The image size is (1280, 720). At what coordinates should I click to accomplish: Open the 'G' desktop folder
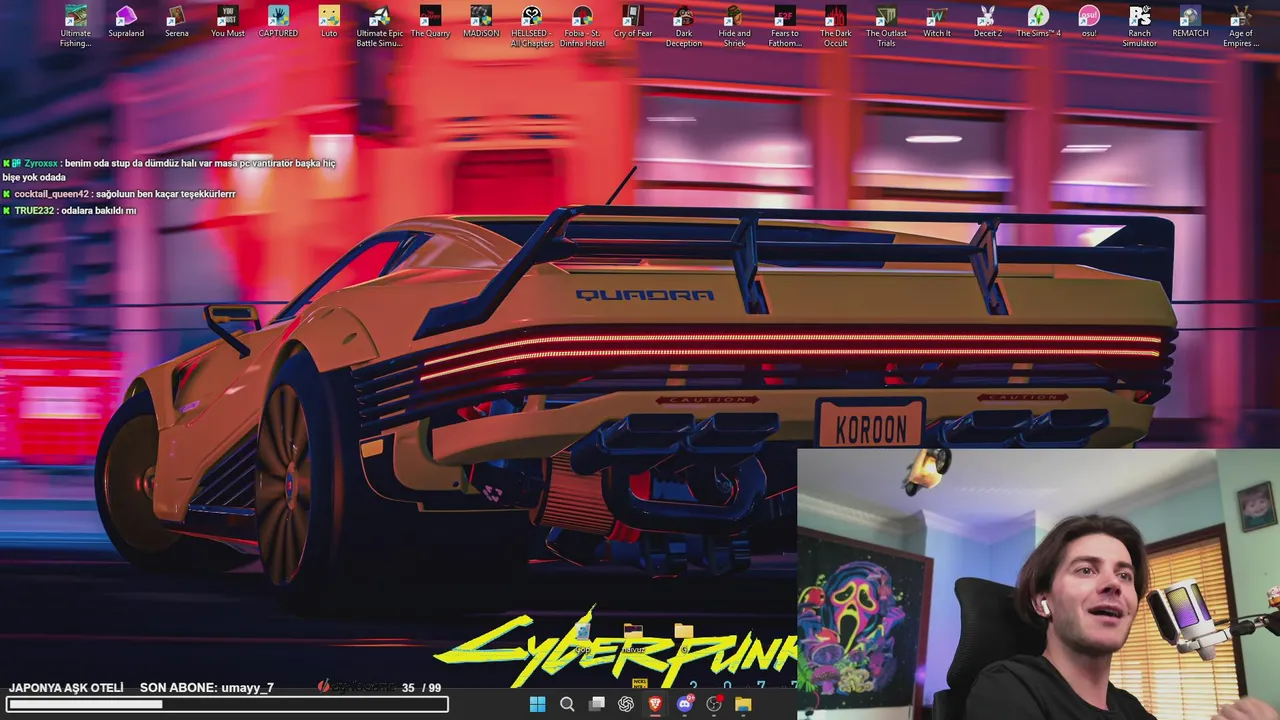[684, 636]
